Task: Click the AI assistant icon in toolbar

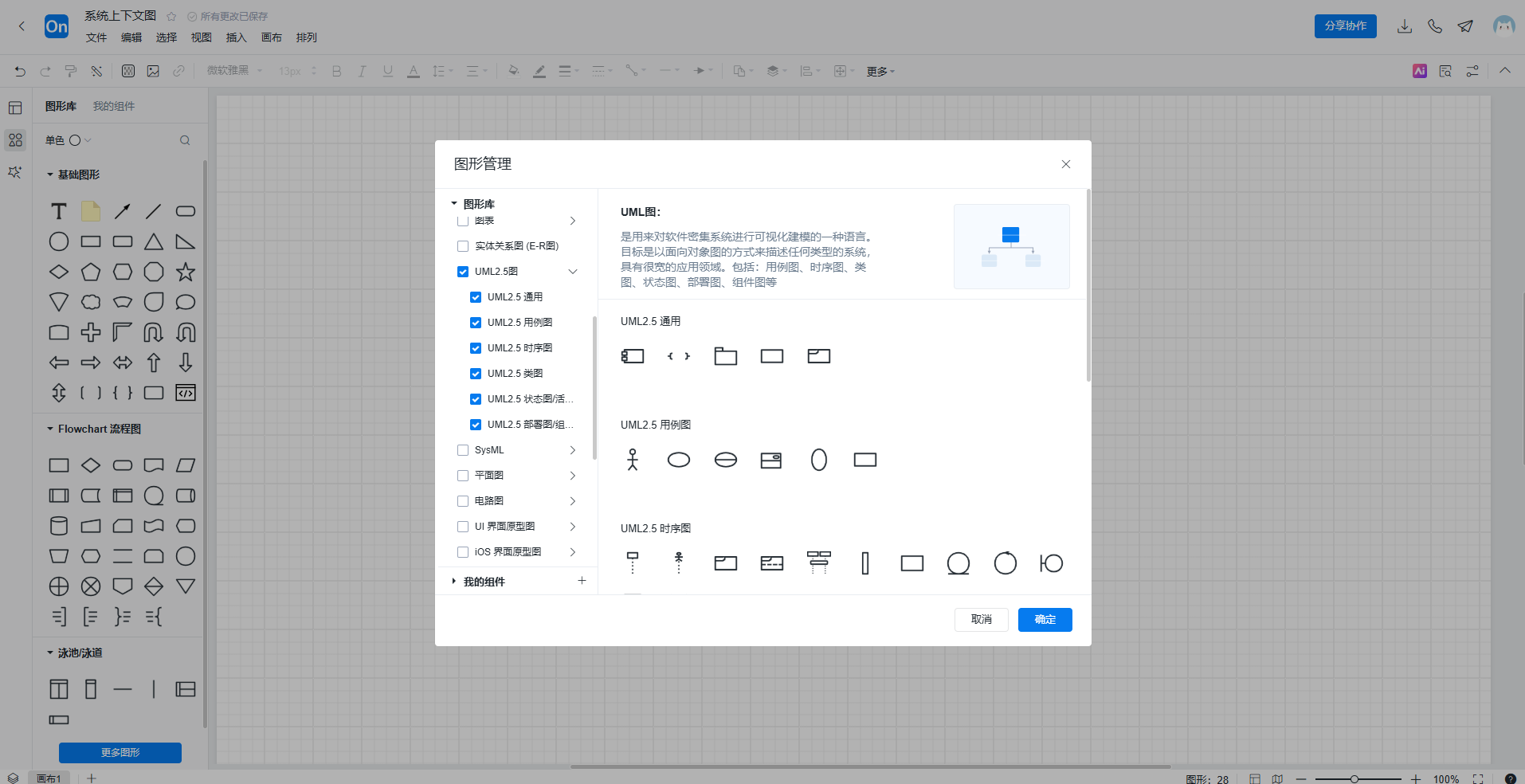Action: coord(1419,71)
